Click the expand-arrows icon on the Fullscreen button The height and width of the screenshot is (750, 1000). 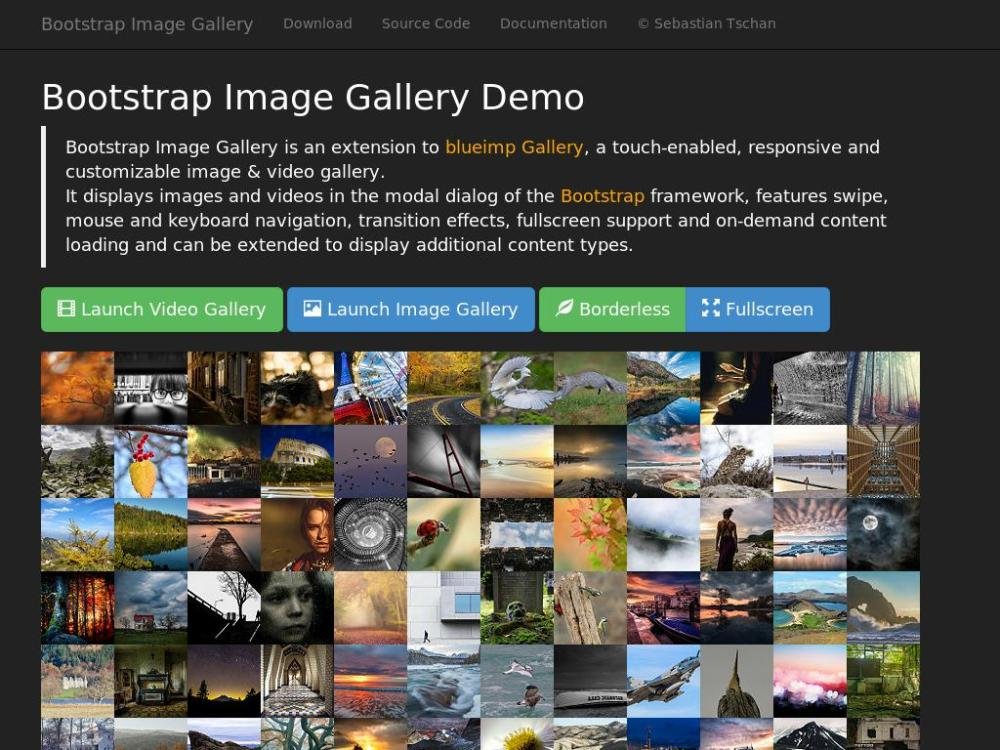(710, 309)
